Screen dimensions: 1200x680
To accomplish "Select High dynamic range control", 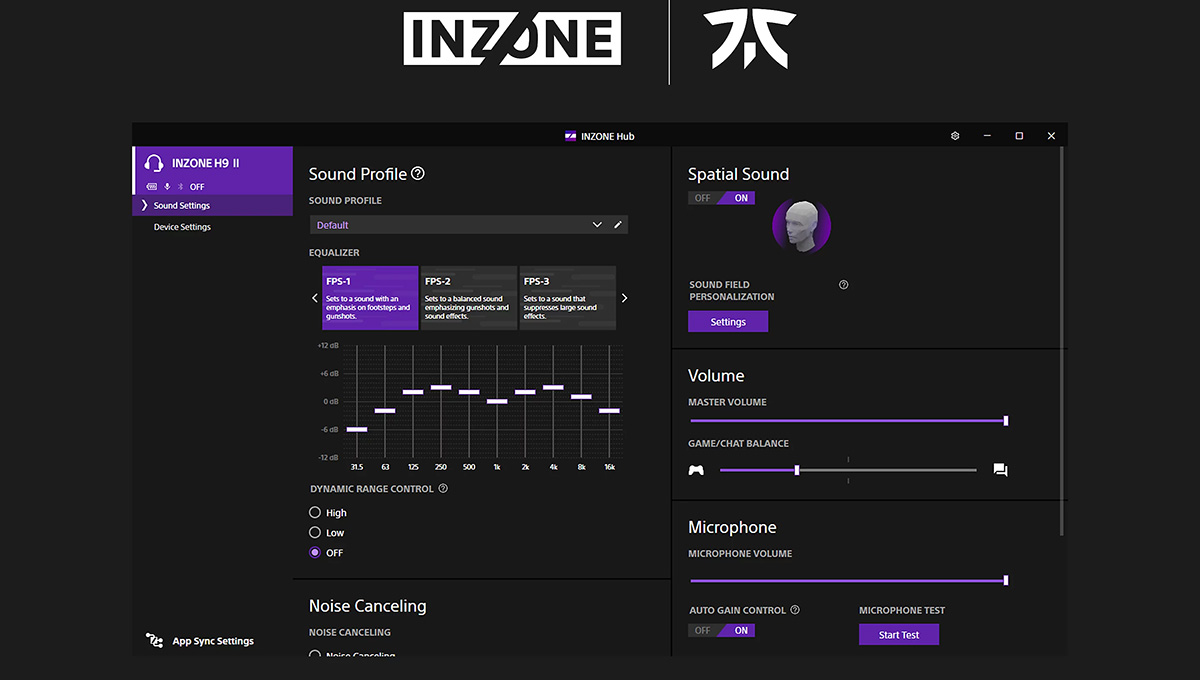I will (315, 512).
